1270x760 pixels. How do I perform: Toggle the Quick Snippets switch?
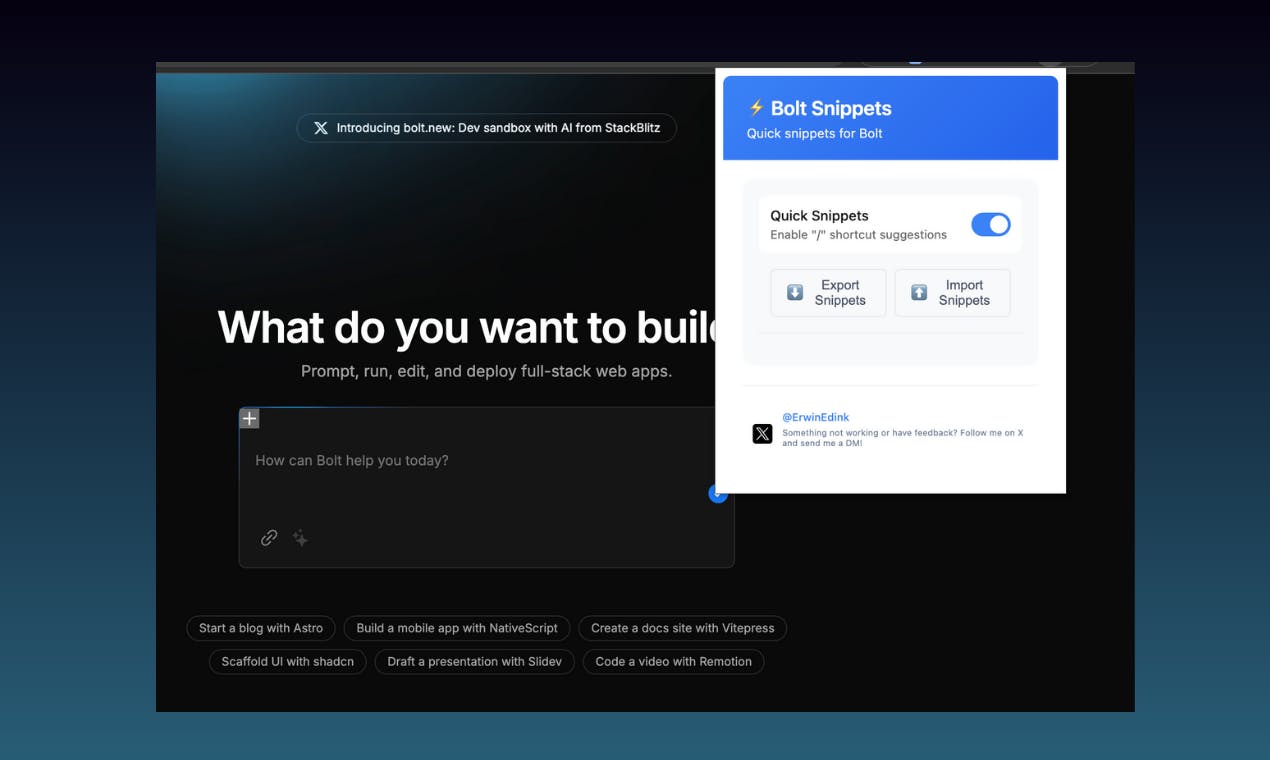pyautogui.click(x=990, y=225)
